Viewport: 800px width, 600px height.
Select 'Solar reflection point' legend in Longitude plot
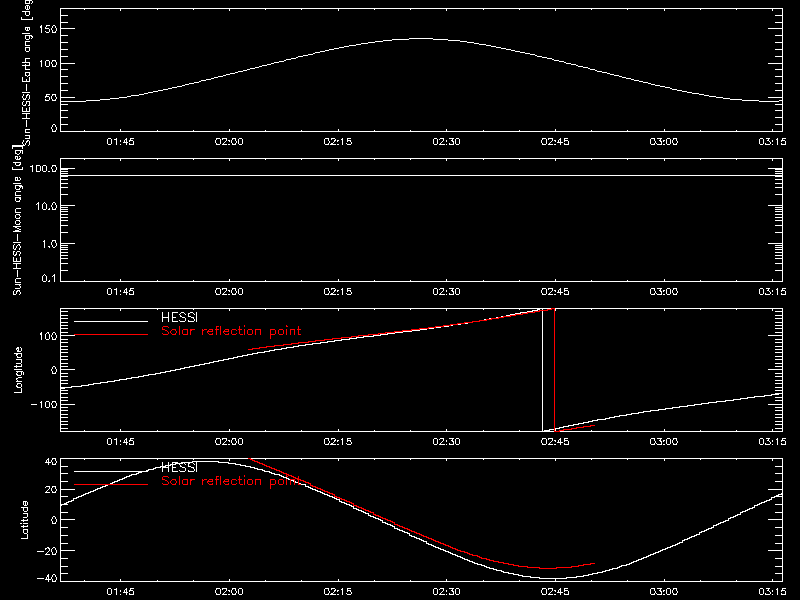[231, 331]
